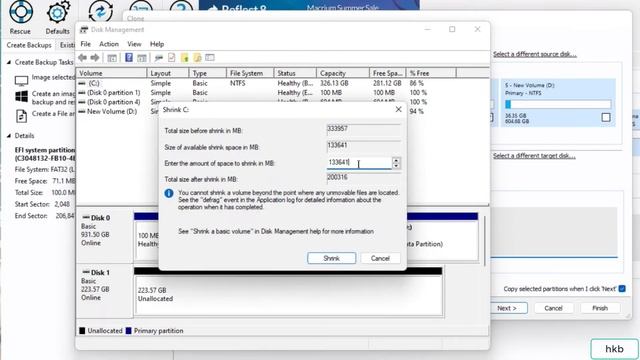Click the Volume column header
Screen dimensions: 640x360
[x=111, y=73]
